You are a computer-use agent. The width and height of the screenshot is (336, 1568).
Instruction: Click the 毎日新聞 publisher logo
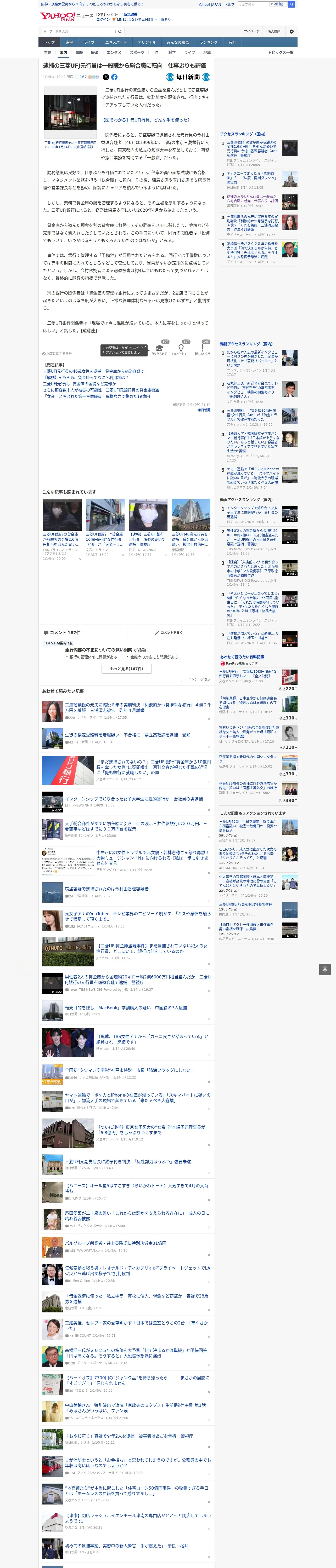coord(188,77)
